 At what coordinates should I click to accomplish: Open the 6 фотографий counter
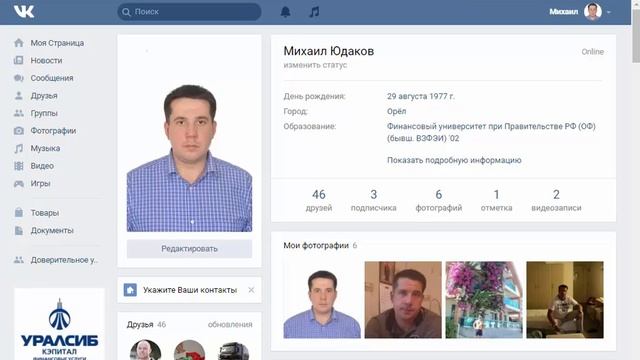(439, 200)
